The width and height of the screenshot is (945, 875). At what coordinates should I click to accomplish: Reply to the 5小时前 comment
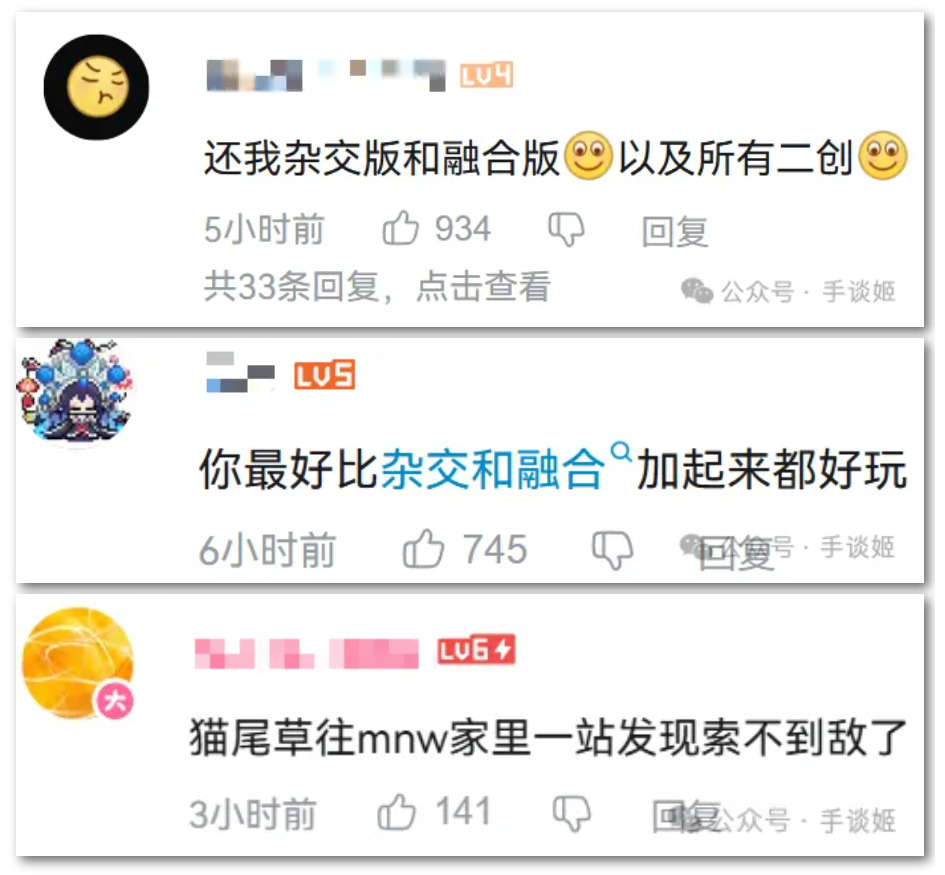(675, 231)
